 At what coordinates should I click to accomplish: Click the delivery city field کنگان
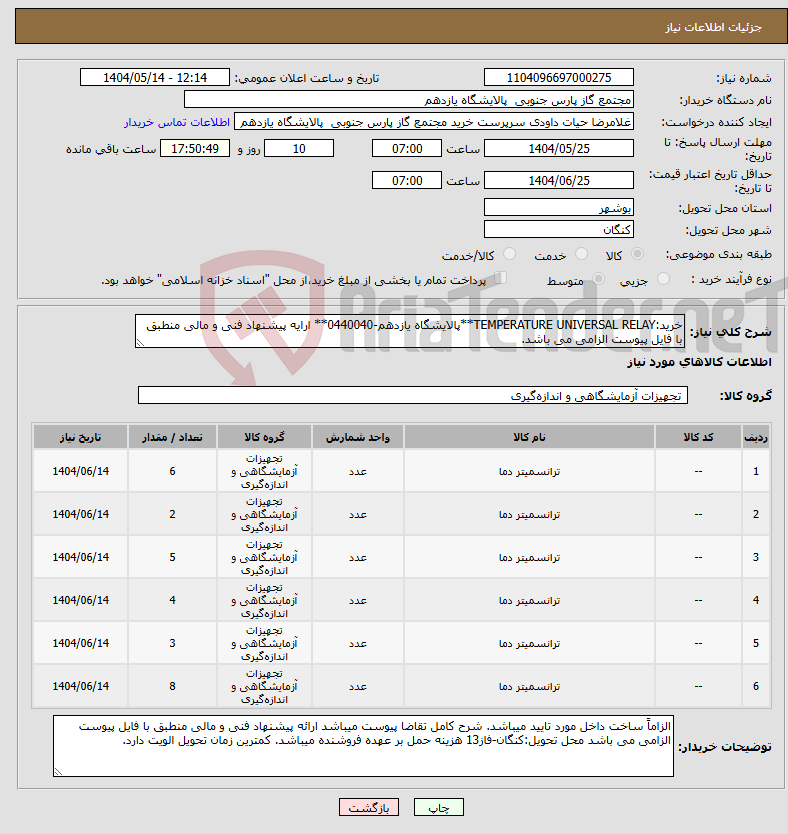(559, 230)
